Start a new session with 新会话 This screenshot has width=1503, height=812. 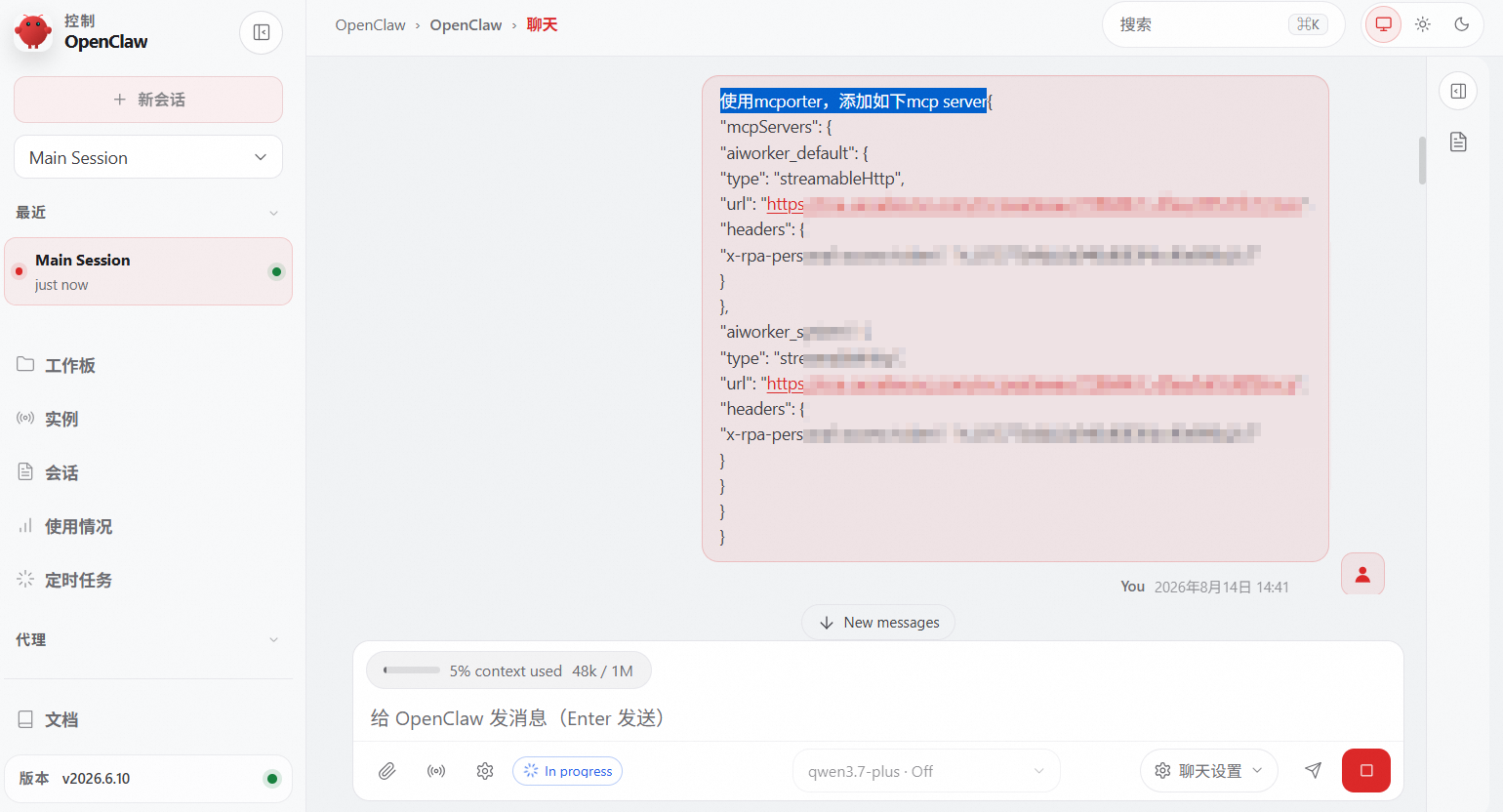tap(148, 100)
